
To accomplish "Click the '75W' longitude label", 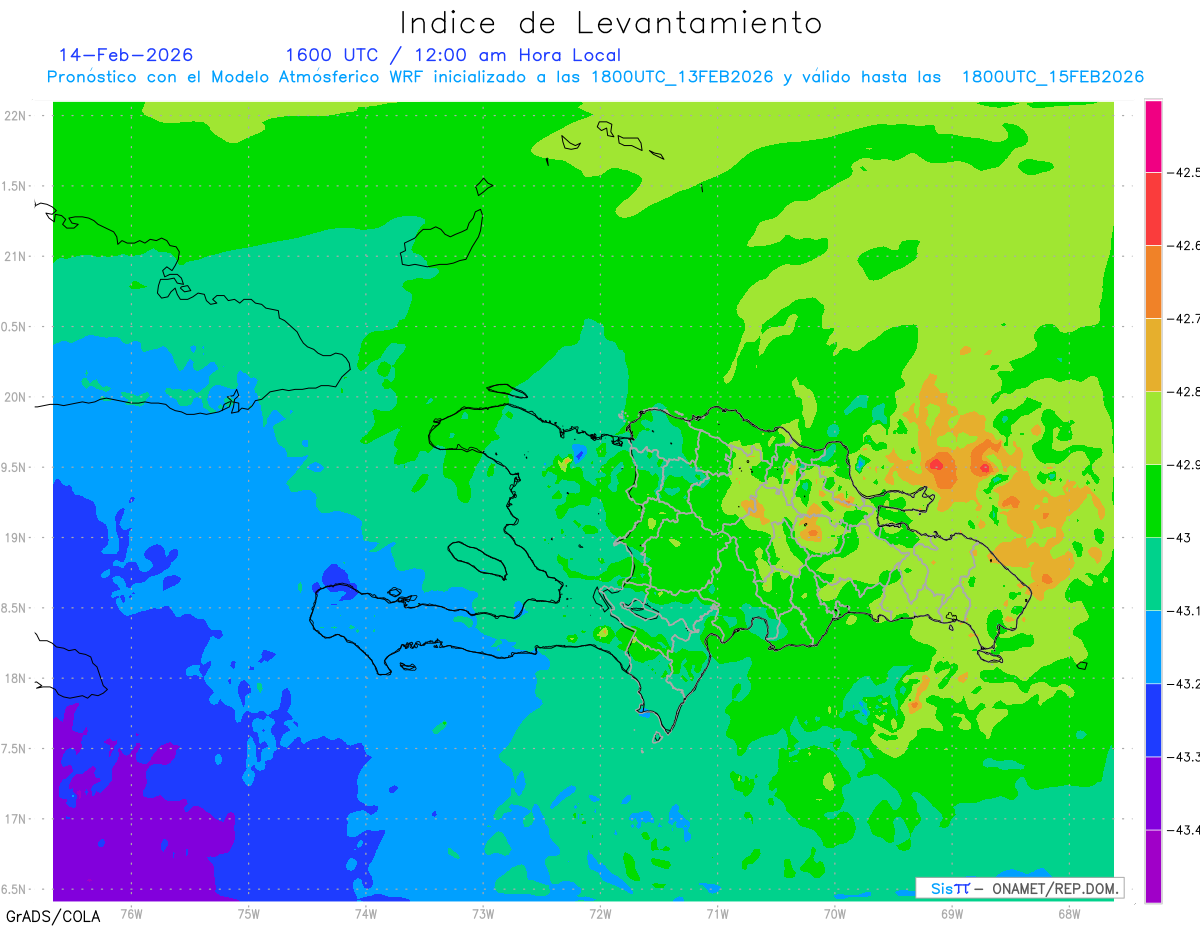I will coord(249,914).
